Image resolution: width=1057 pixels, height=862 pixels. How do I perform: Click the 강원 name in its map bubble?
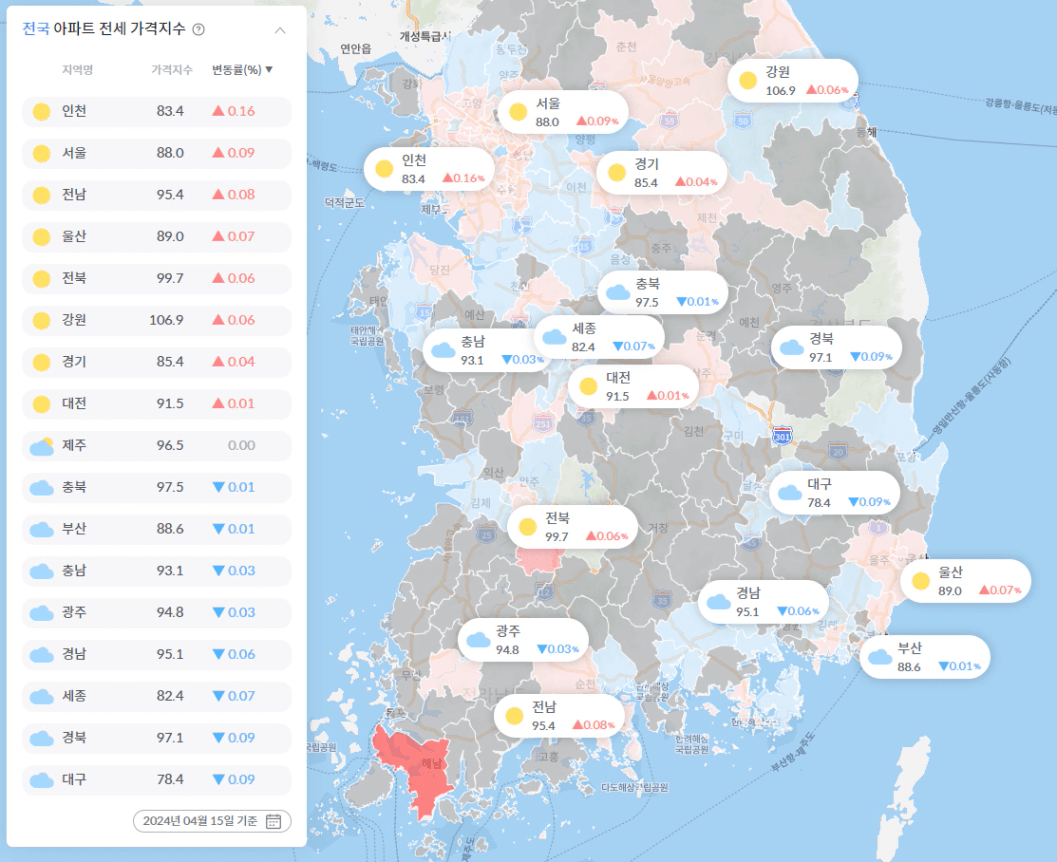tap(777, 71)
